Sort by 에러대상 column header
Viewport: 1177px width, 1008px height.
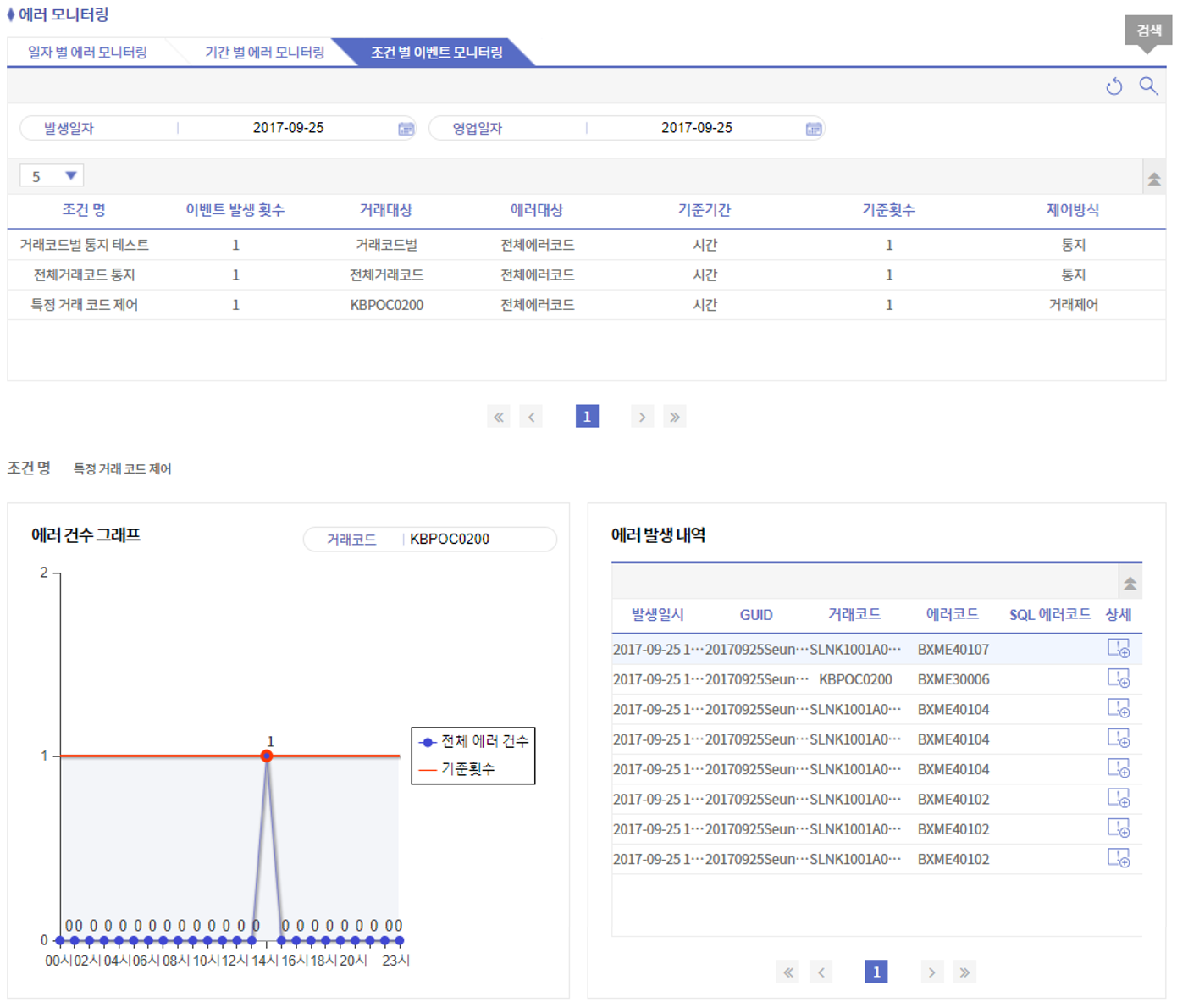(x=537, y=210)
